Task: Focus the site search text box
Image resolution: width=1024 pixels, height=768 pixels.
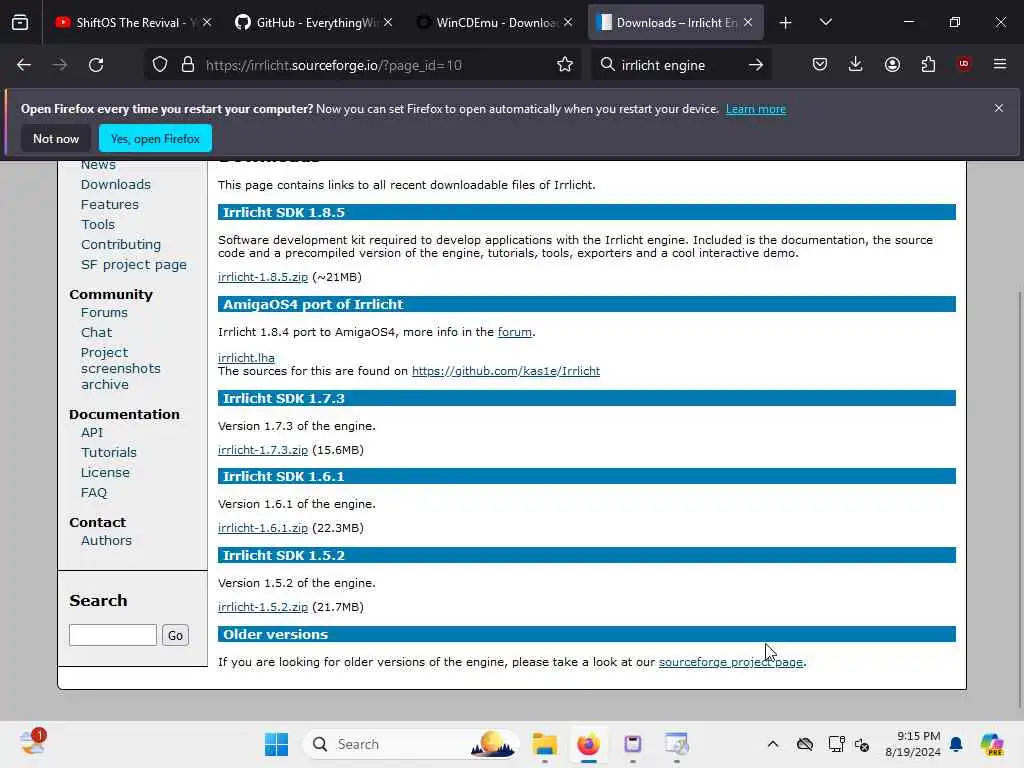Action: (x=112, y=635)
